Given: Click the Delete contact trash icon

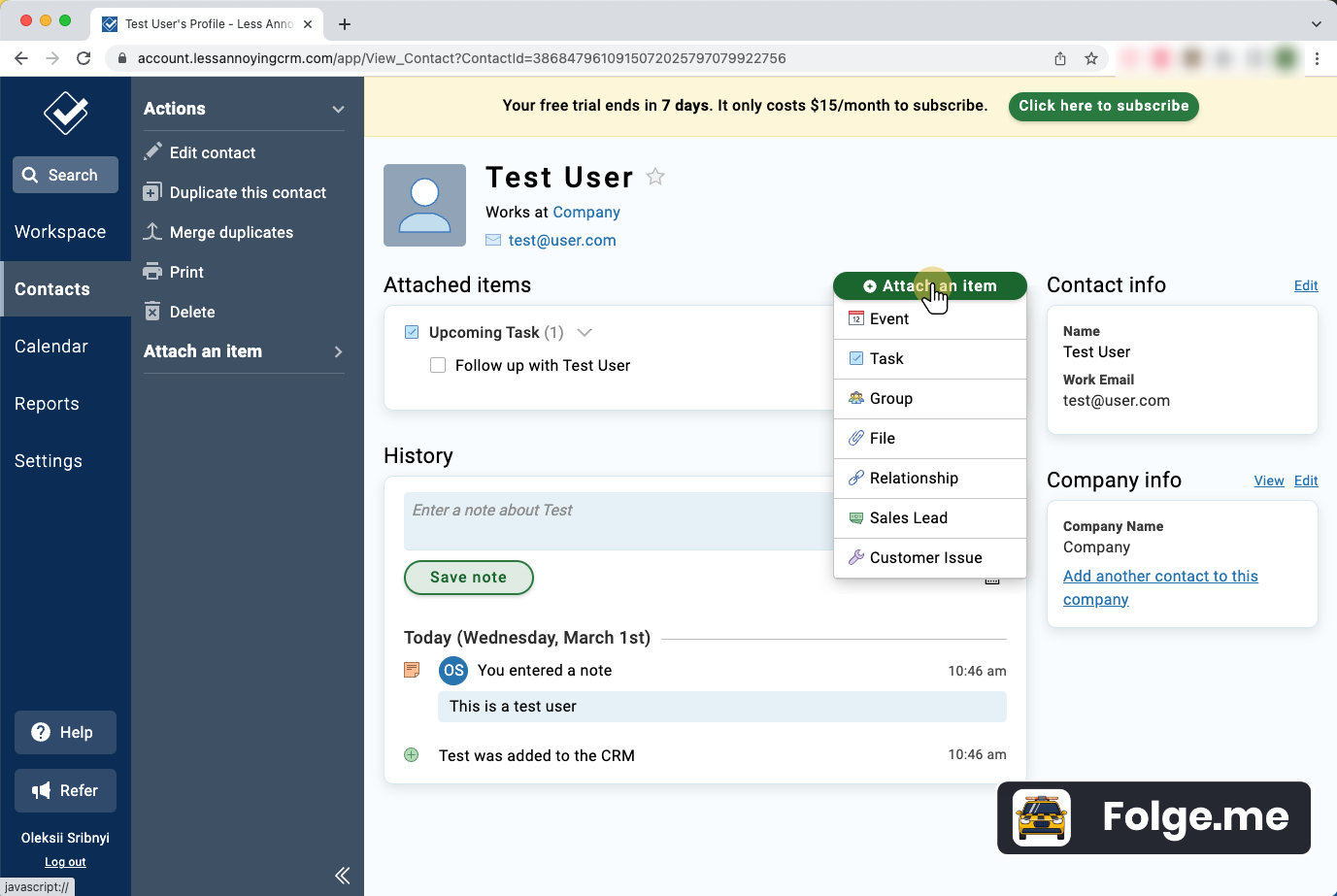Looking at the screenshot, I should (x=152, y=312).
